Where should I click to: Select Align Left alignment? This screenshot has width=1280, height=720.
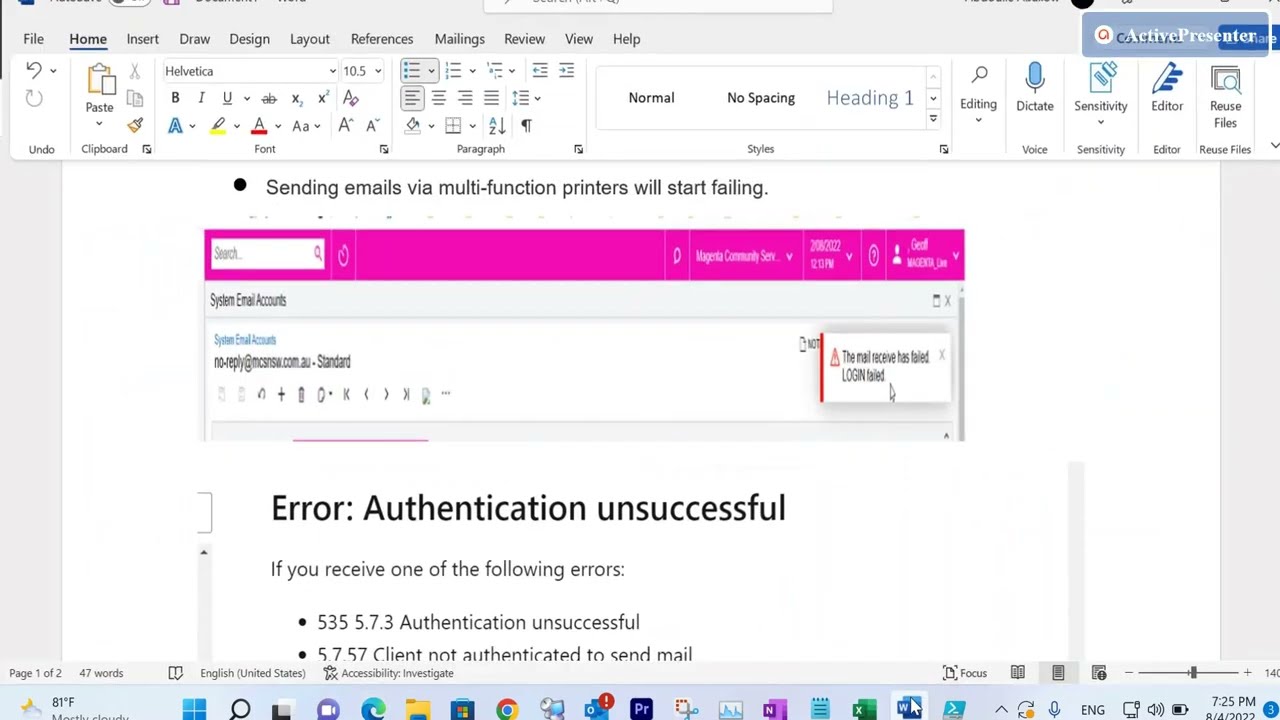412,98
